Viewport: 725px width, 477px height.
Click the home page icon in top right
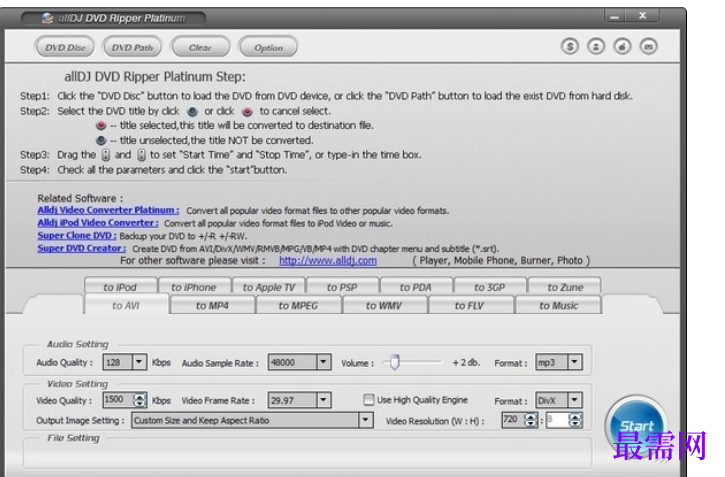click(622, 47)
